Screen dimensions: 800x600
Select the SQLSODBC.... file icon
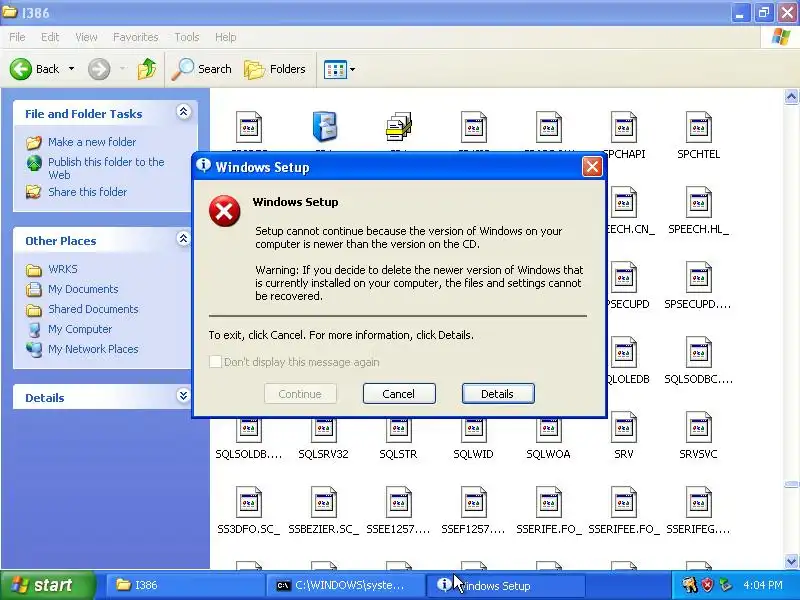[698, 353]
